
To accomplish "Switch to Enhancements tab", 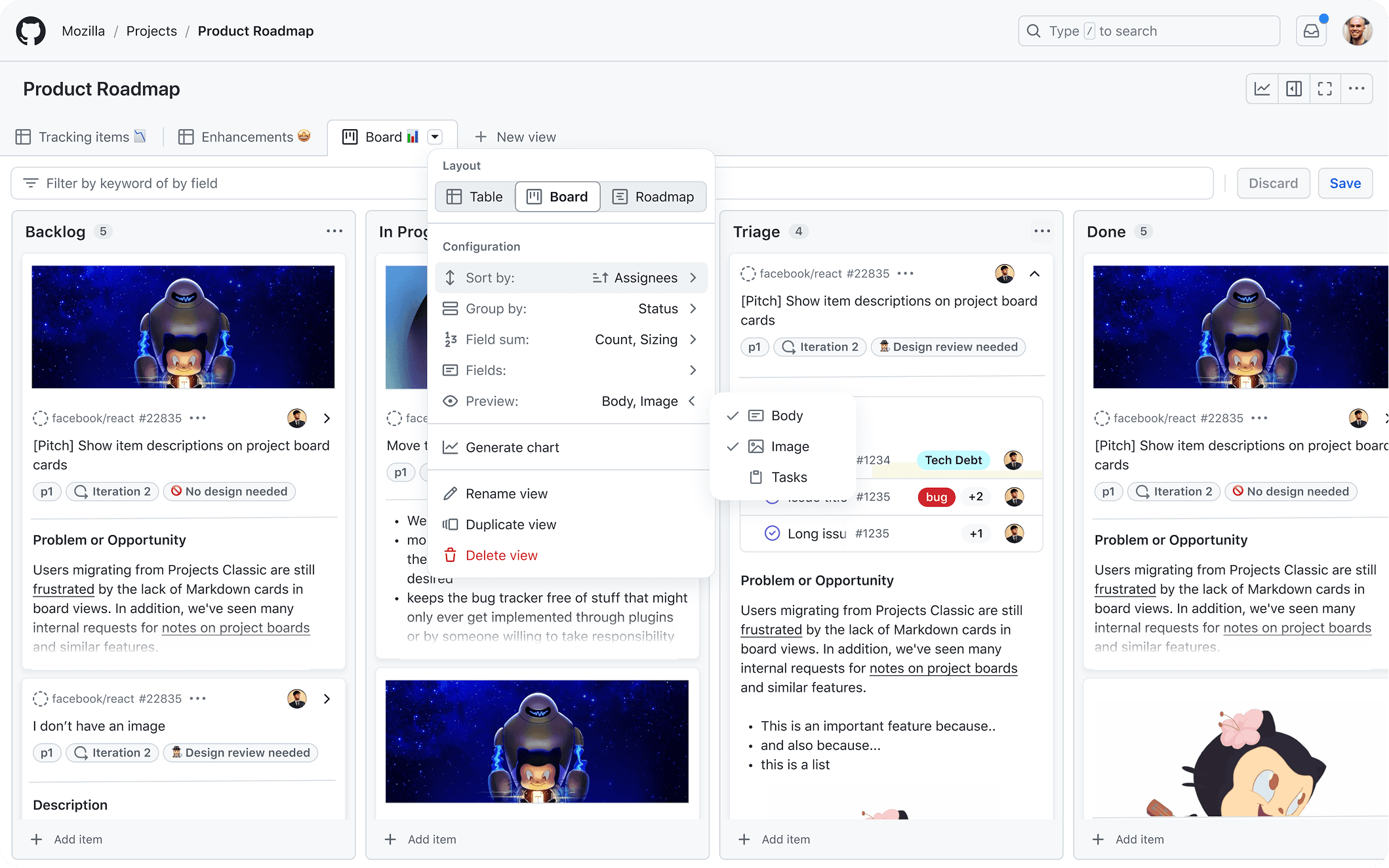I will 245,137.
